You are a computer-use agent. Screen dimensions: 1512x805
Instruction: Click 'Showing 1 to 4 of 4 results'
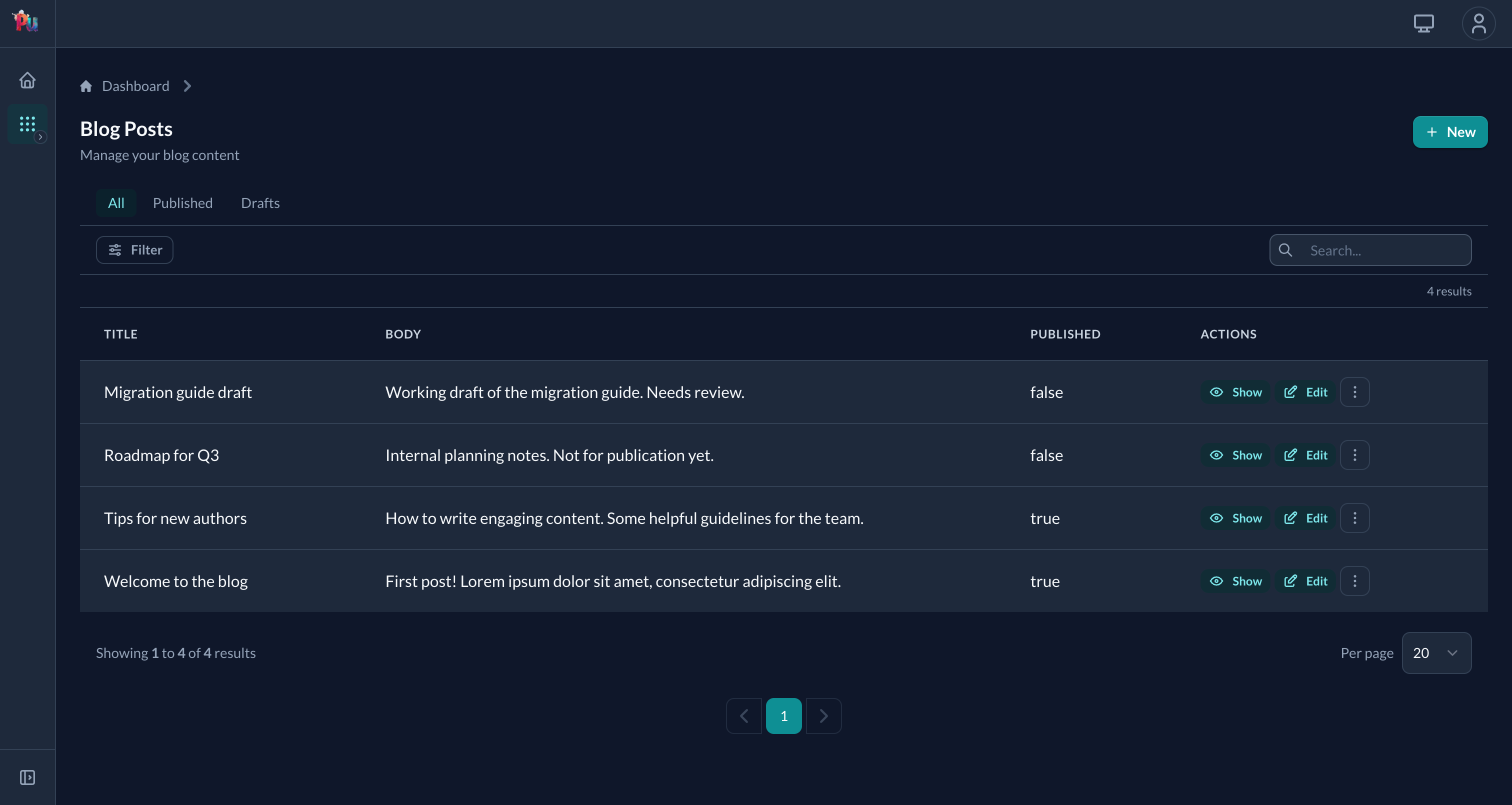point(175,653)
